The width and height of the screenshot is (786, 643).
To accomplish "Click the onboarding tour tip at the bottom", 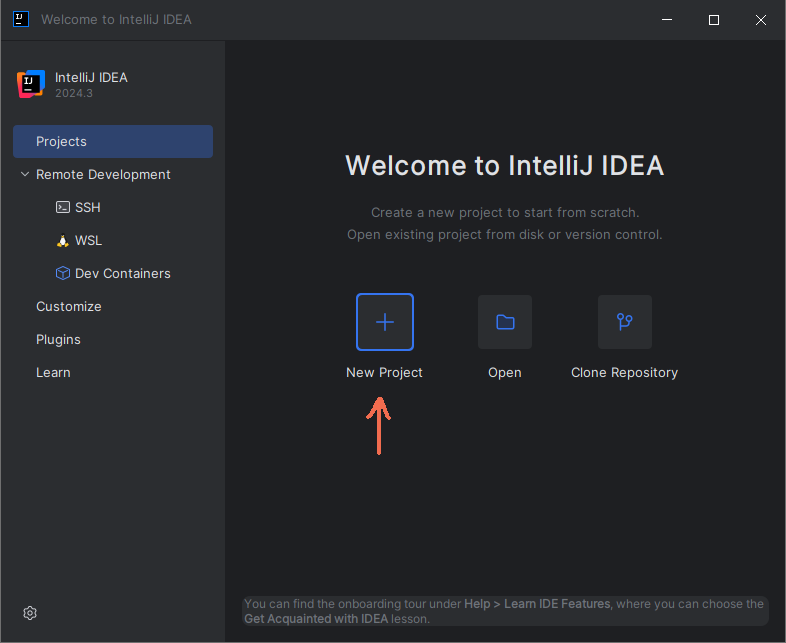I will click(x=504, y=611).
